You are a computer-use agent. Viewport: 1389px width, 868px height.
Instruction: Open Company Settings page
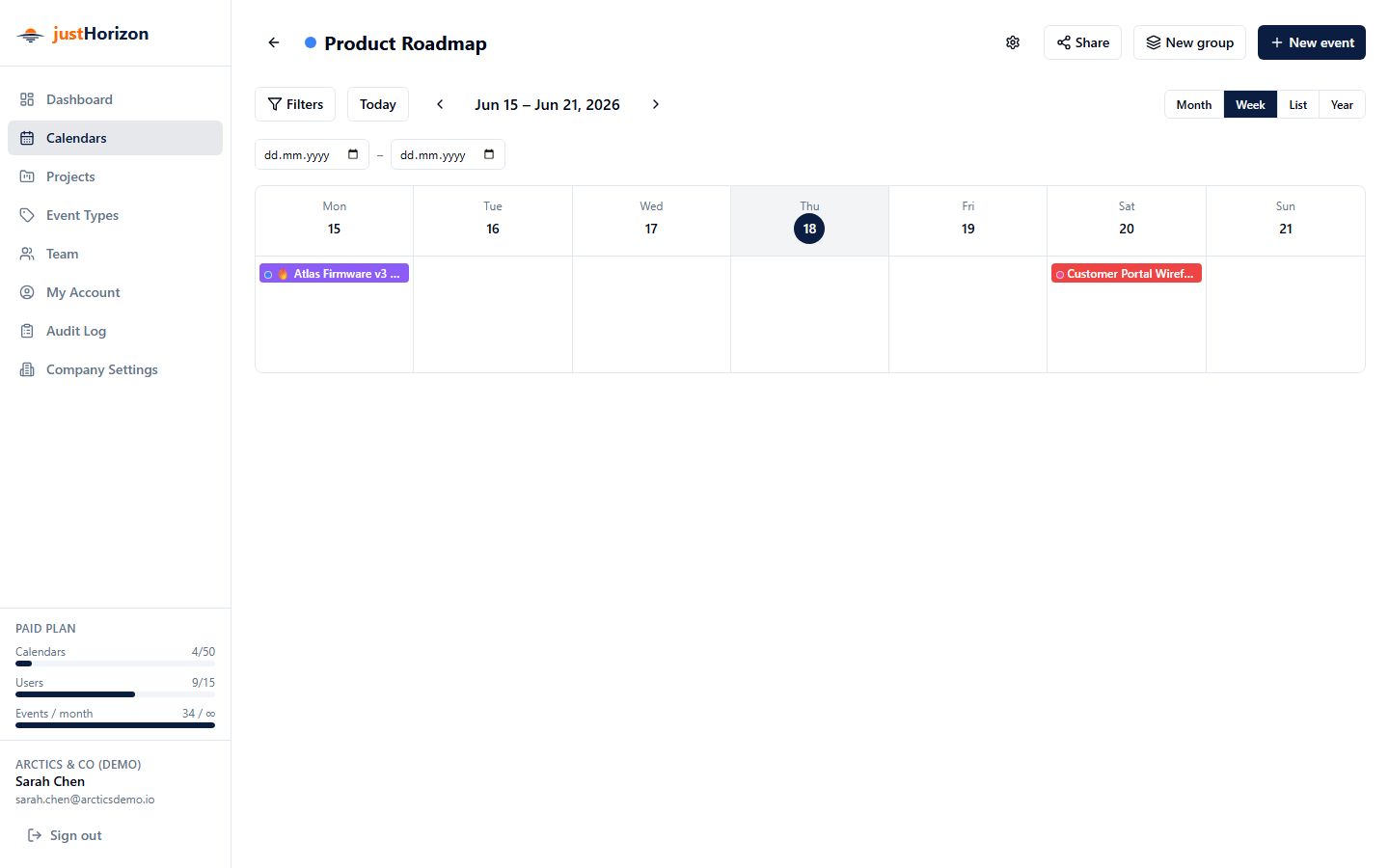115,369
